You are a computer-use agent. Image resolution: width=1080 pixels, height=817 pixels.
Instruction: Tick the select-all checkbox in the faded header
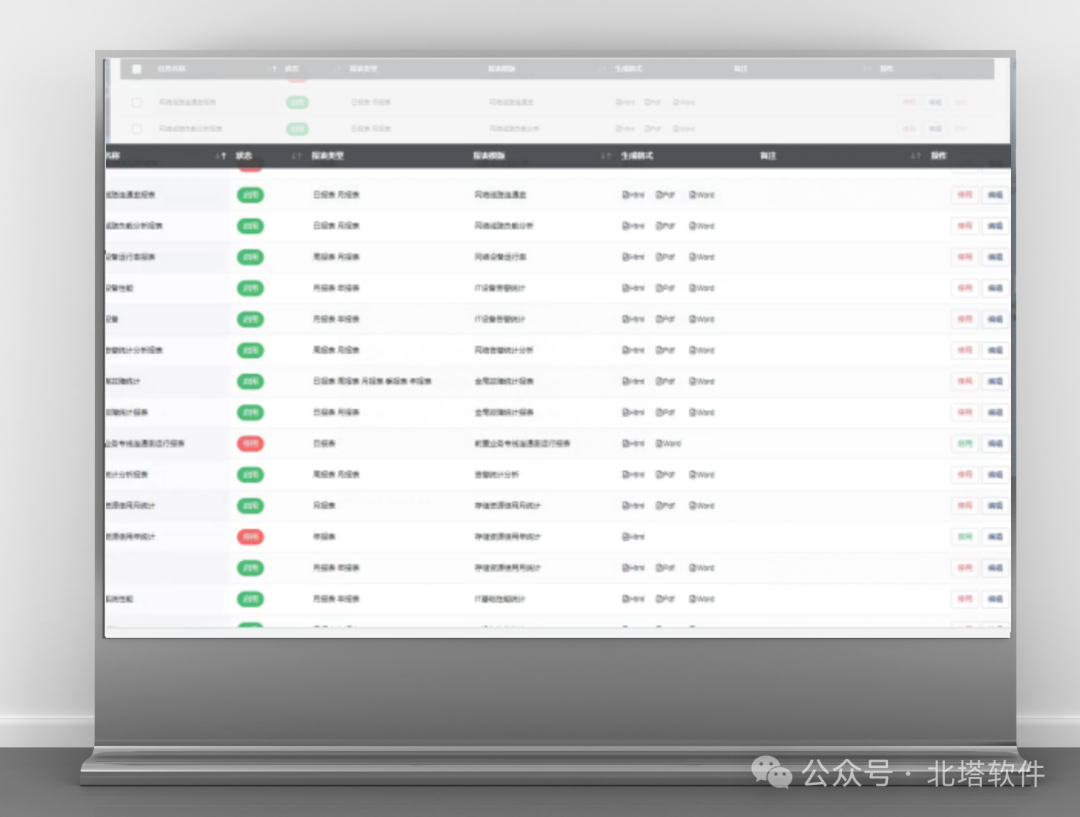136,69
